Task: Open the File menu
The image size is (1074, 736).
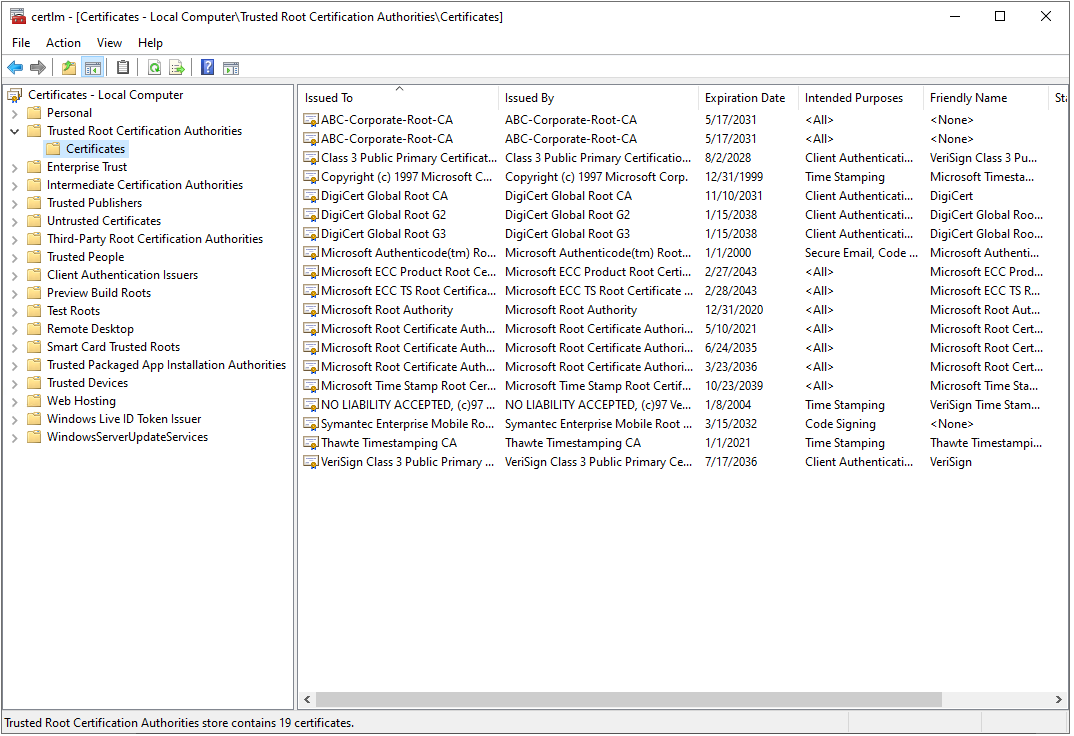Action: pyautogui.click(x=21, y=42)
